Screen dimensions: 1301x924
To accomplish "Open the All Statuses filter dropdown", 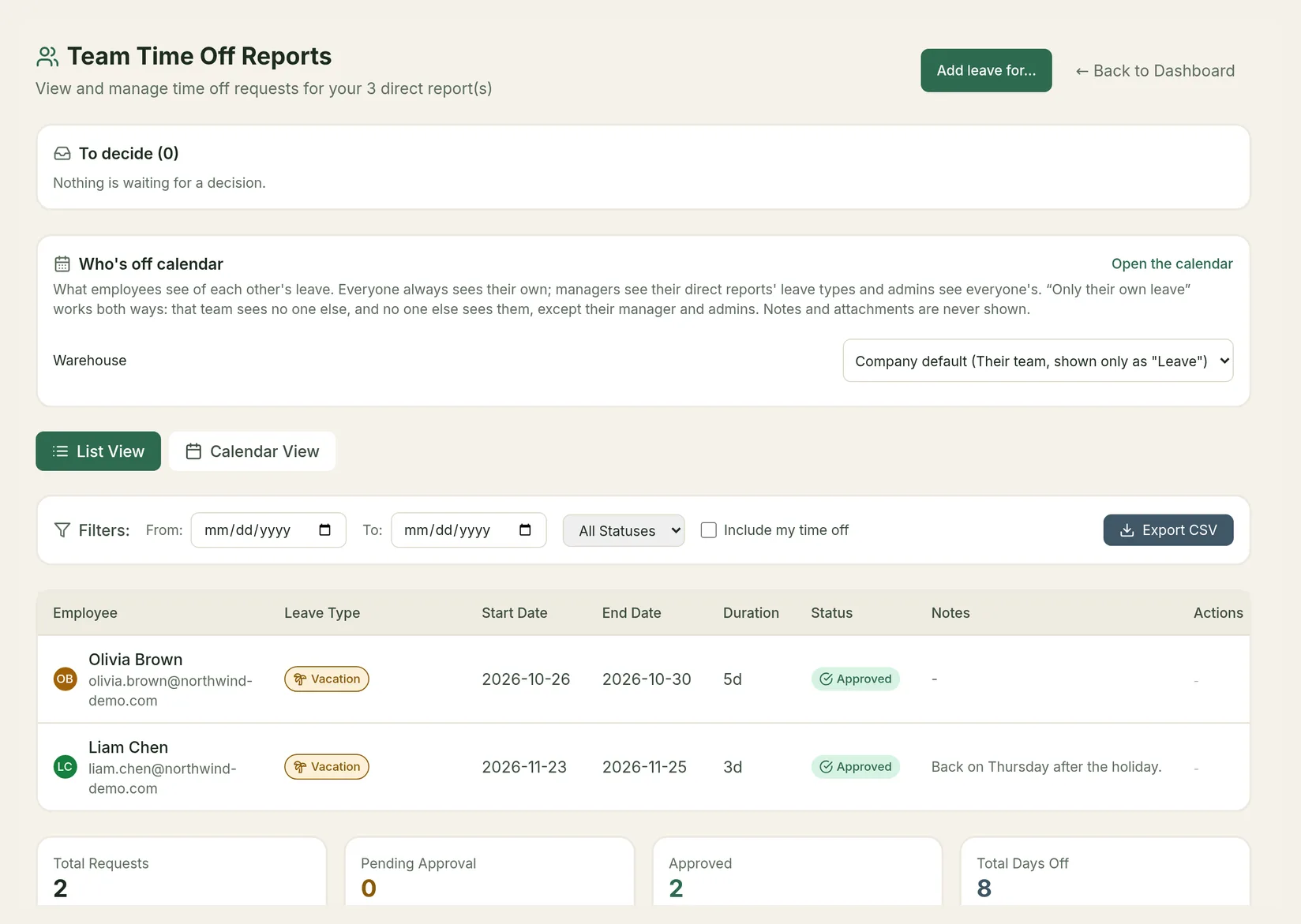I will point(624,530).
